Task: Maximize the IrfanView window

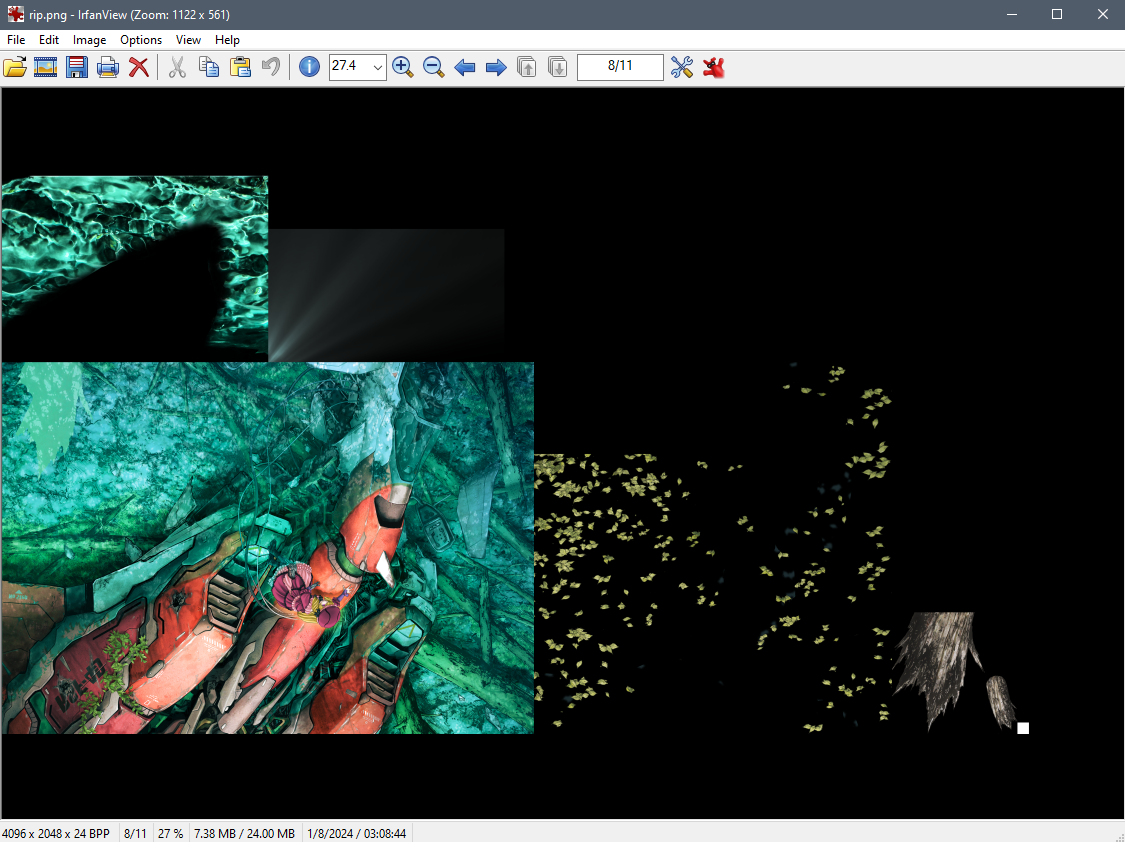Action: 1057,14
